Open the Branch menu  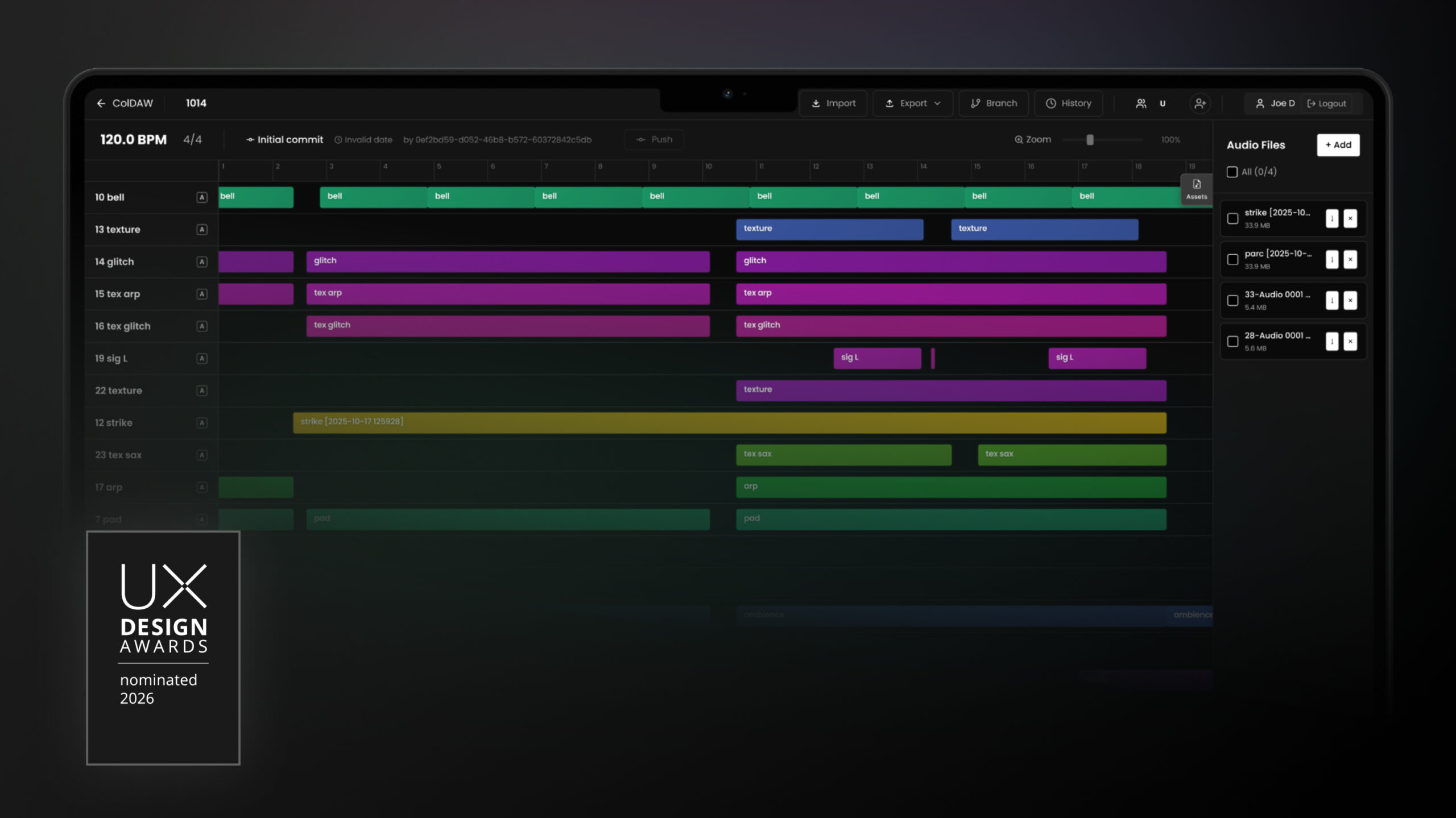[x=994, y=103]
